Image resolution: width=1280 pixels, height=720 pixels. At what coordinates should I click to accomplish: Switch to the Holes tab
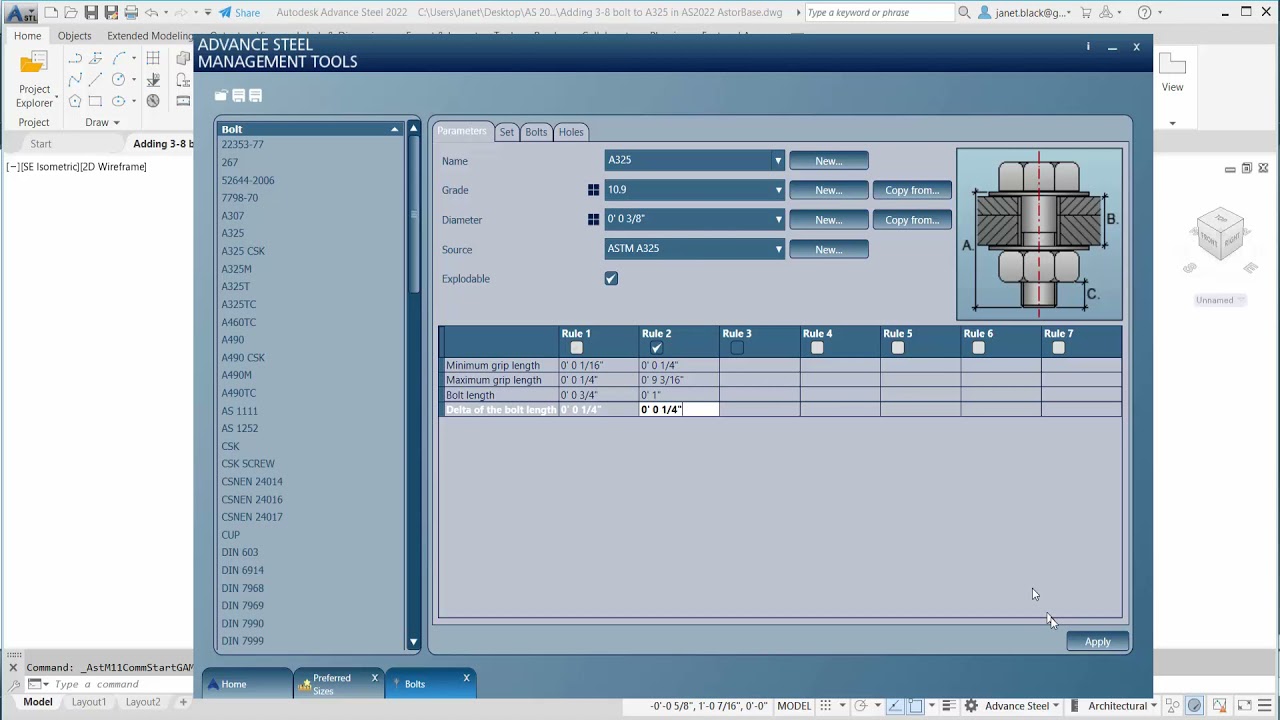pos(571,132)
